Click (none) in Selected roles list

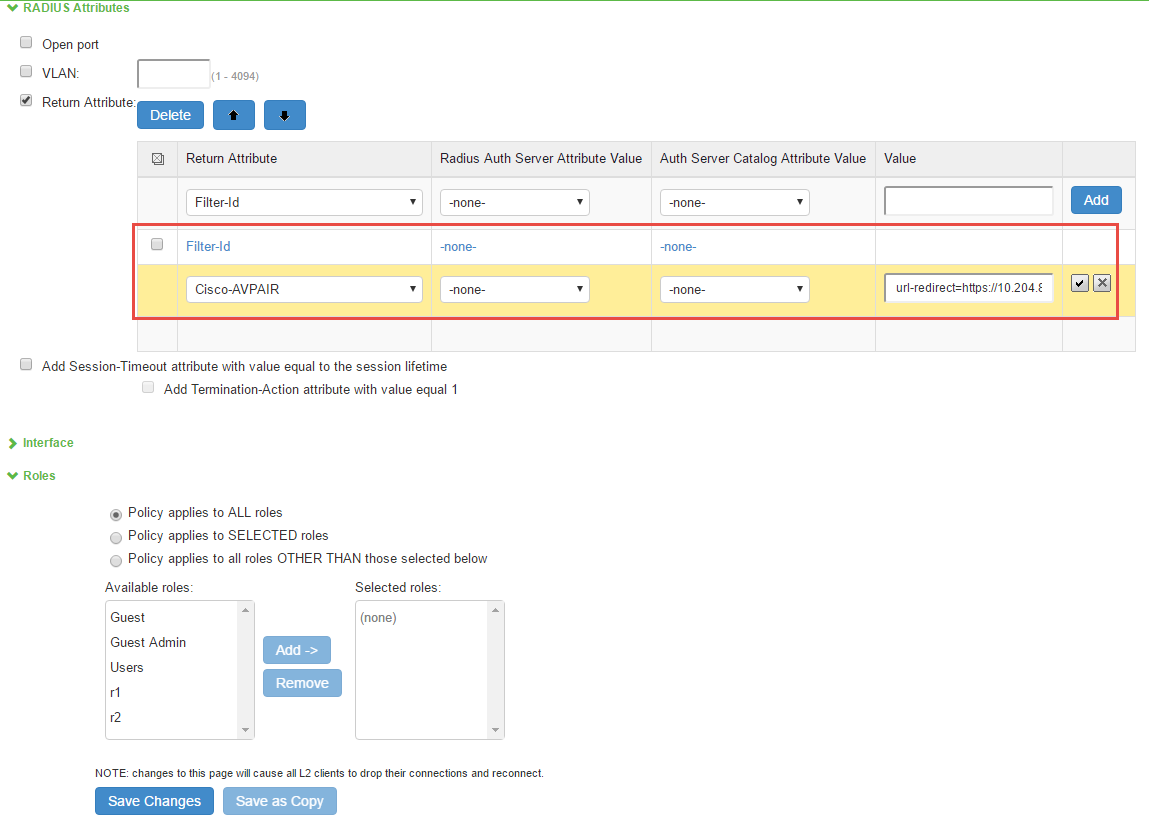[x=378, y=617]
